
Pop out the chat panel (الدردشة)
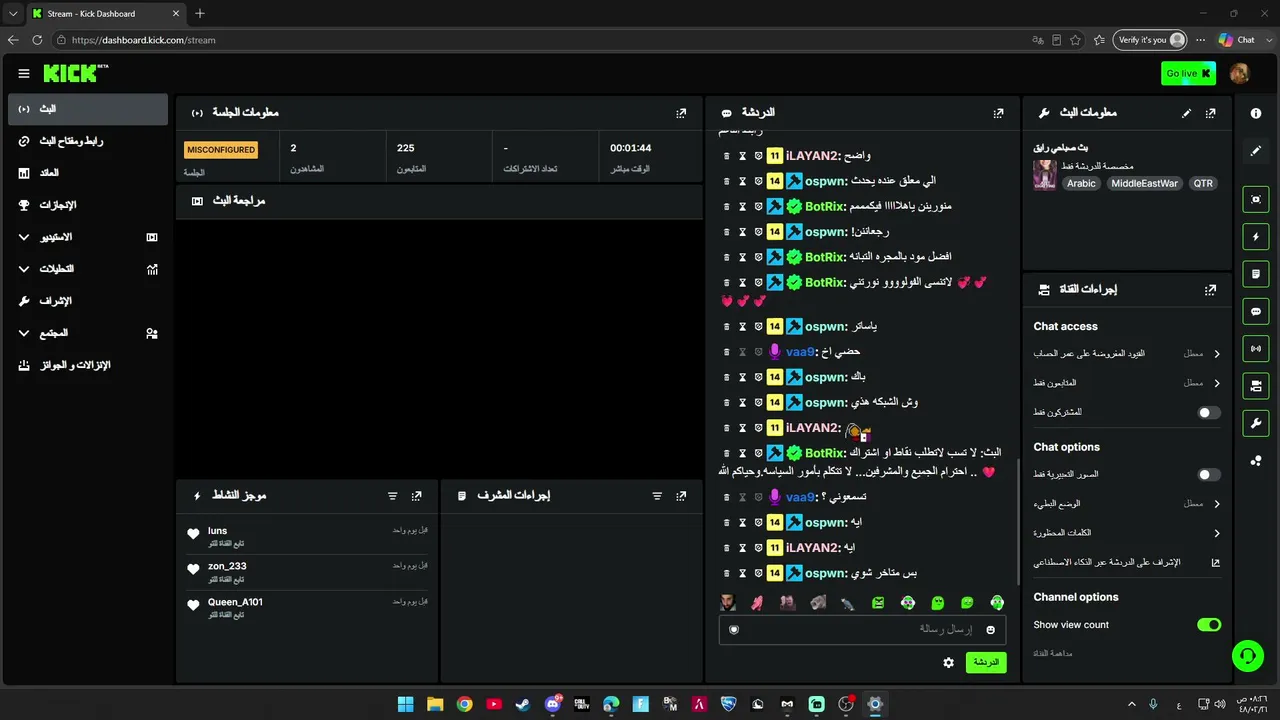998,113
